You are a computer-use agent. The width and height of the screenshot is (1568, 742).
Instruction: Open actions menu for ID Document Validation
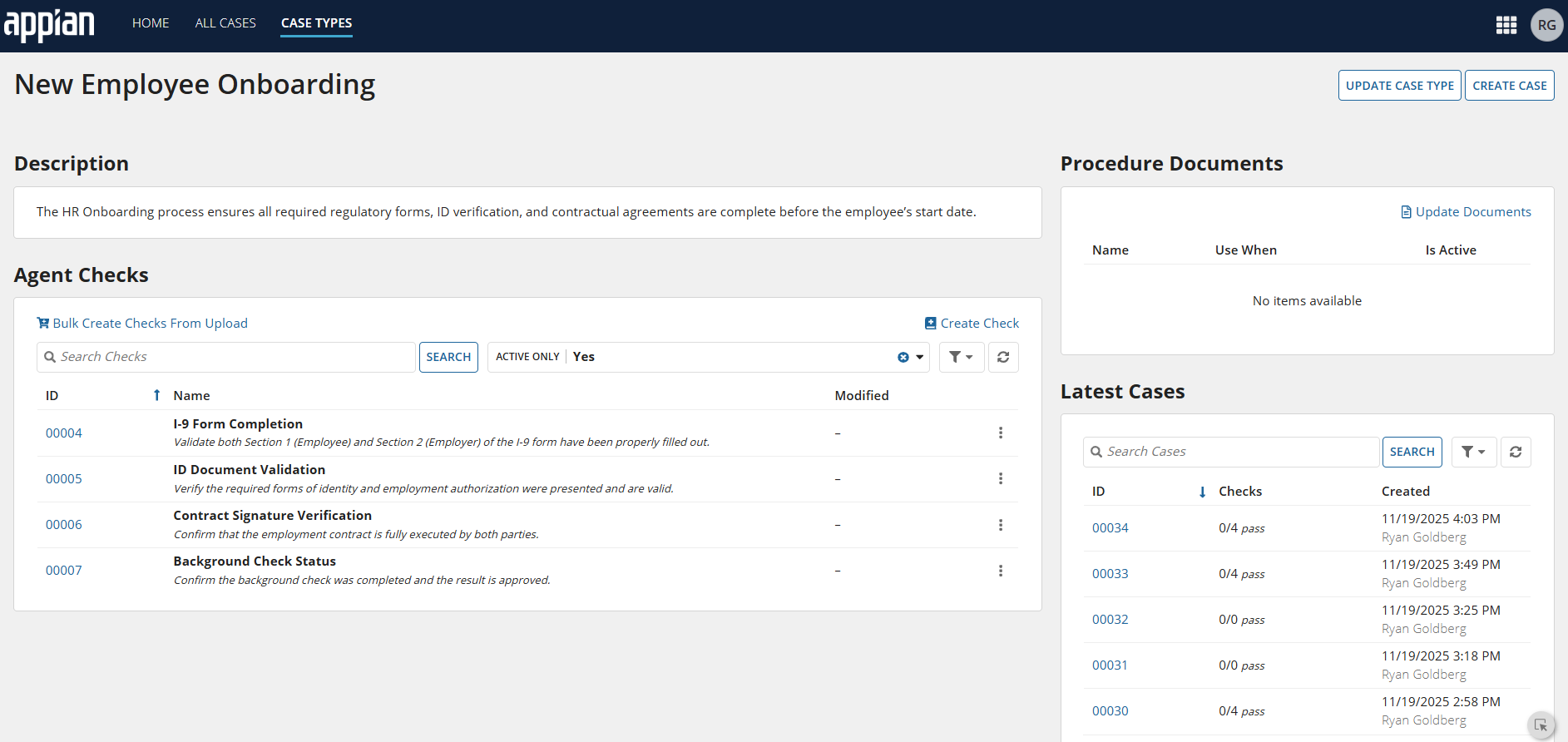[x=1000, y=478]
